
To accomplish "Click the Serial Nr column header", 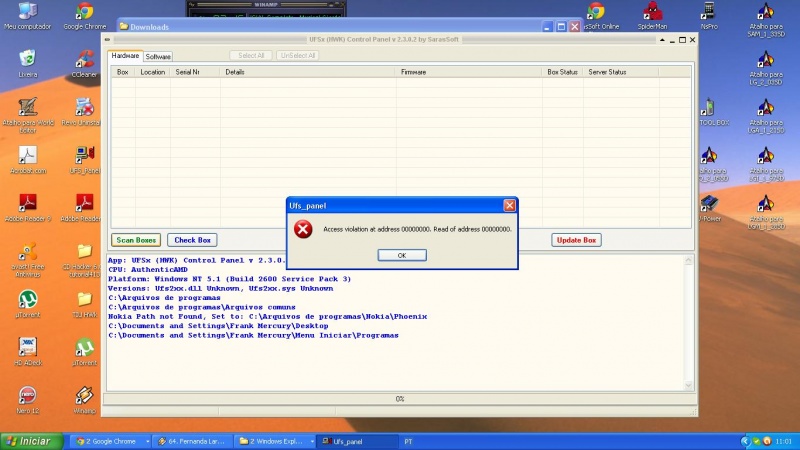I will 195,72.
